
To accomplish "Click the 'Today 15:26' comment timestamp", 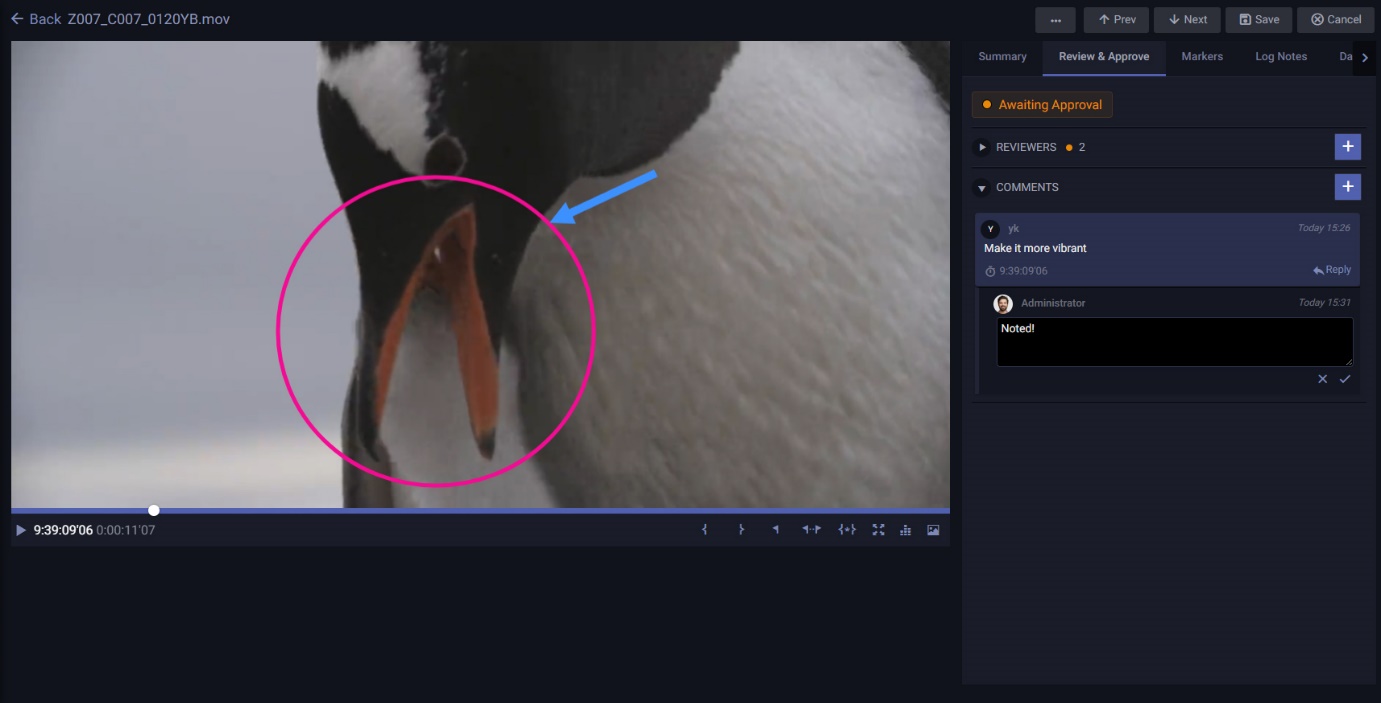I will pyautogui.click(x=1324, y=228).
